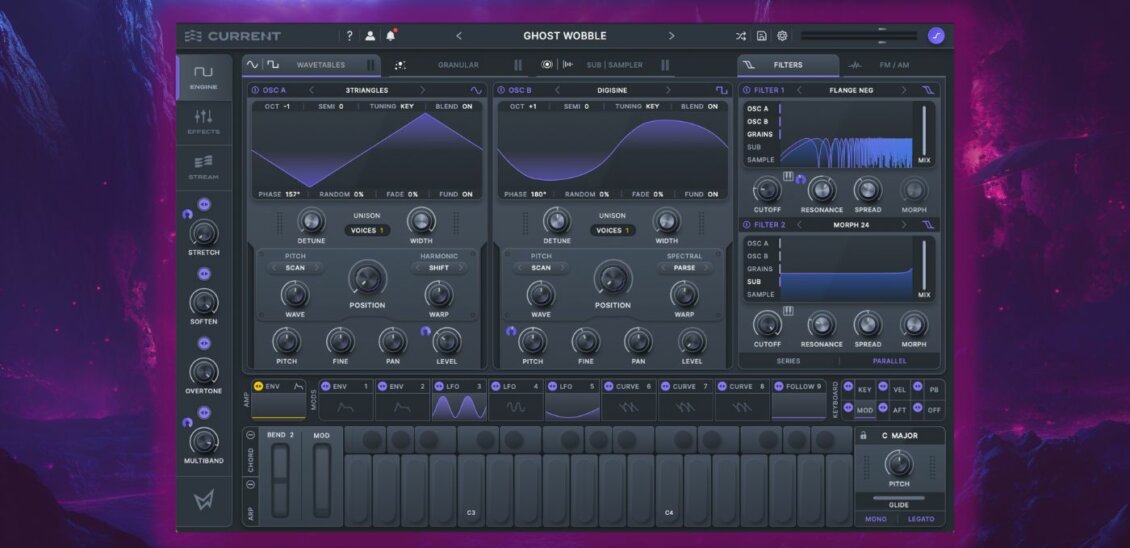Switch to the Wavetables tab

[x=311, y=65]
